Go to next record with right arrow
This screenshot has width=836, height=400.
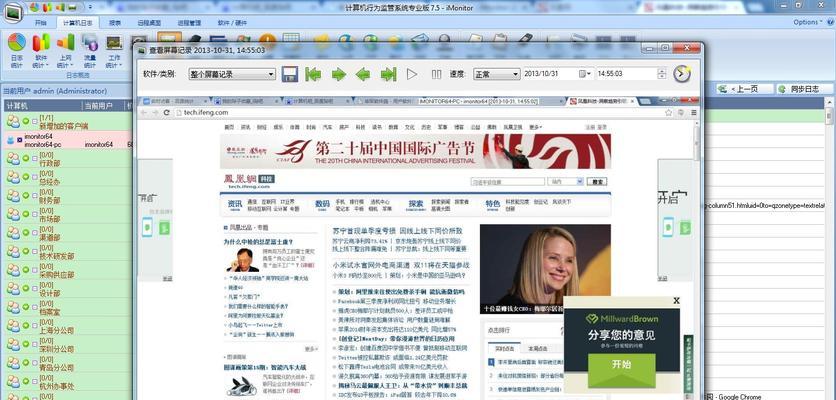[339, 74]
